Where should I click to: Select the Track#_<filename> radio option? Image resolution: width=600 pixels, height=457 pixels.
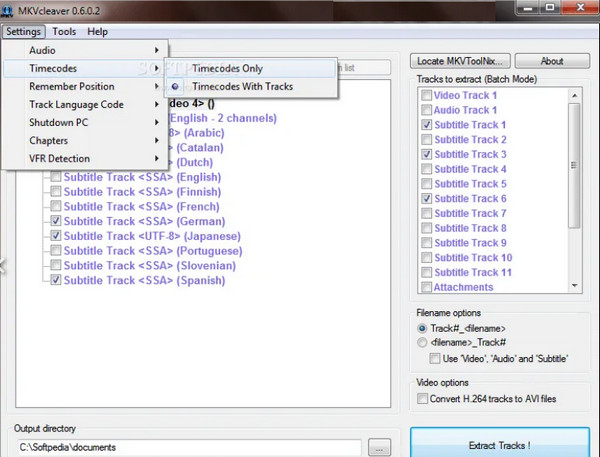422,328
